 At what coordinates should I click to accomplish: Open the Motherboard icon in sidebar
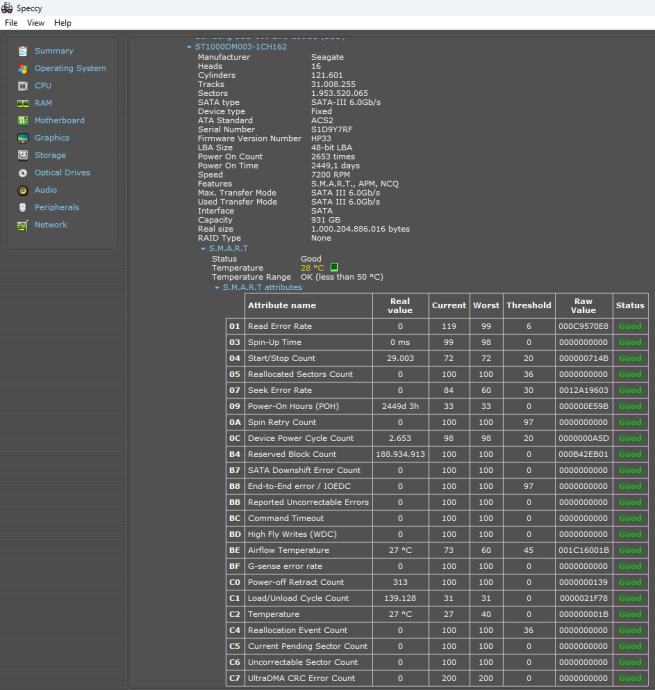(x=23, y=121)
